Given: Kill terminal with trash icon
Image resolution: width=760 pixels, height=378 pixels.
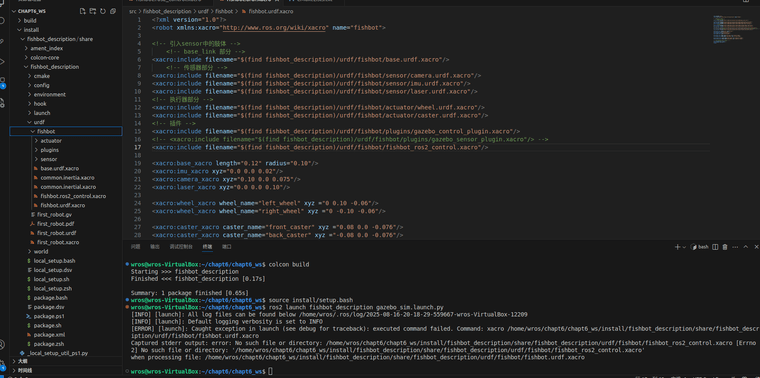Looking at the screenshot, I should (725, 247).
